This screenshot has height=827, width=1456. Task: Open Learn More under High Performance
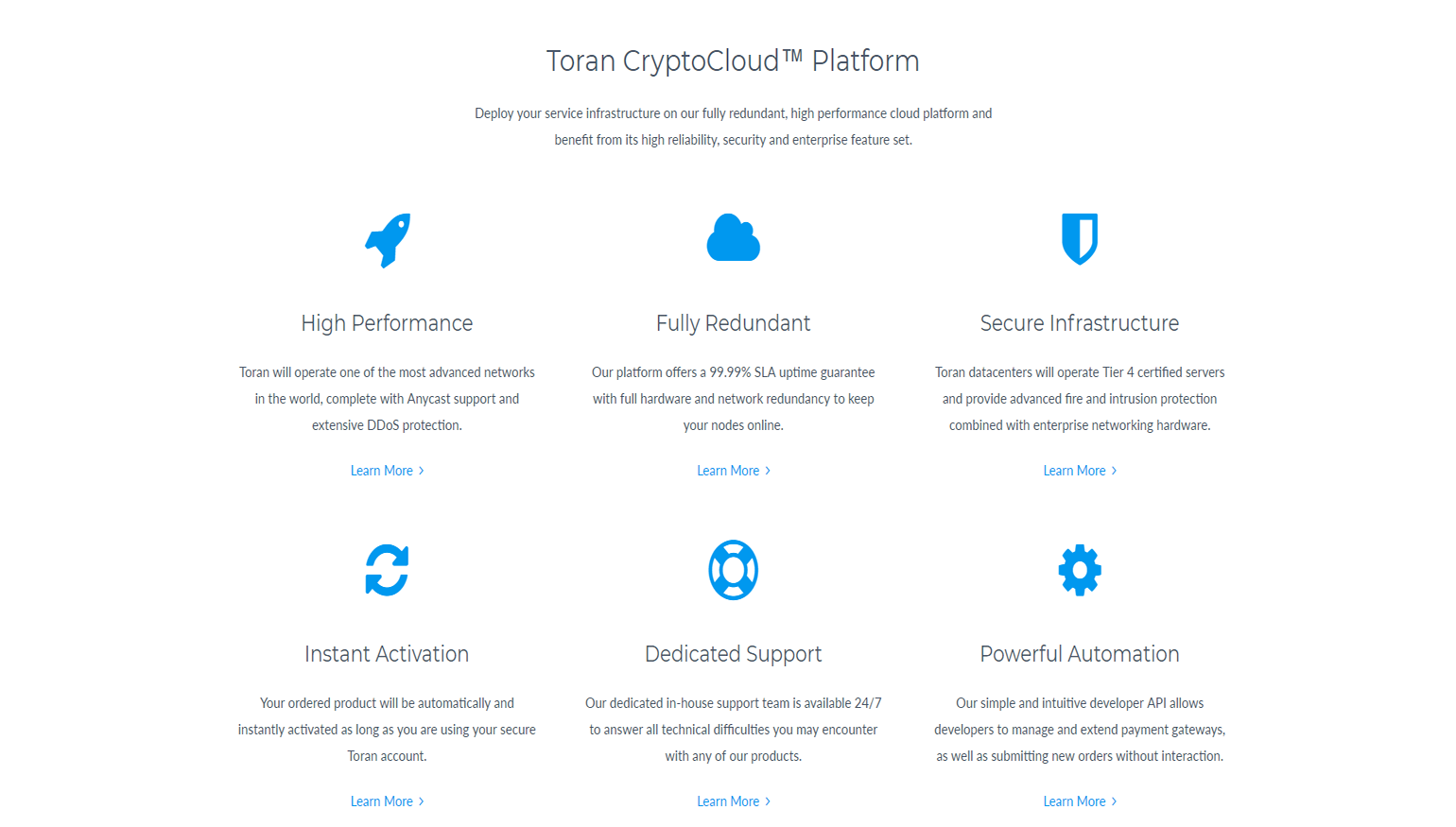click(x=388, y=471)
